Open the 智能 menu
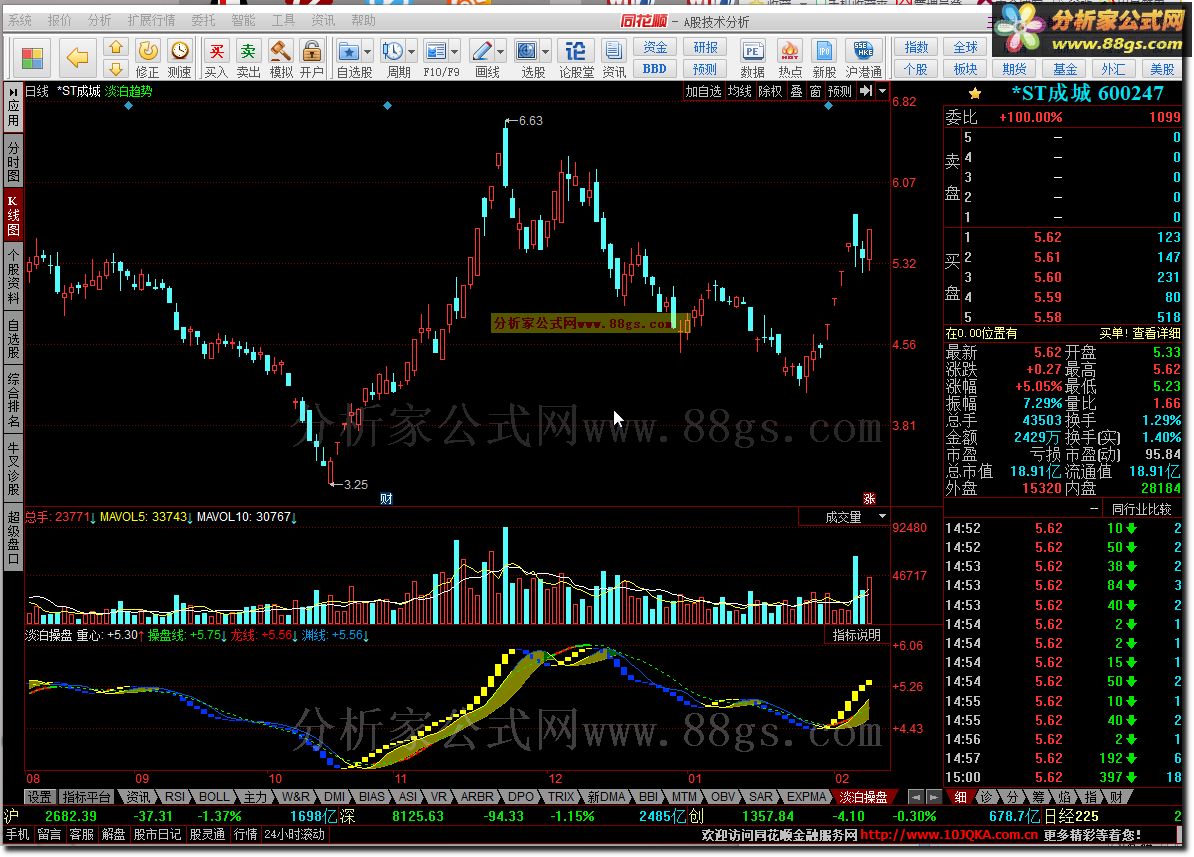This screenshot has width=1194, height=857. (243, 21)
